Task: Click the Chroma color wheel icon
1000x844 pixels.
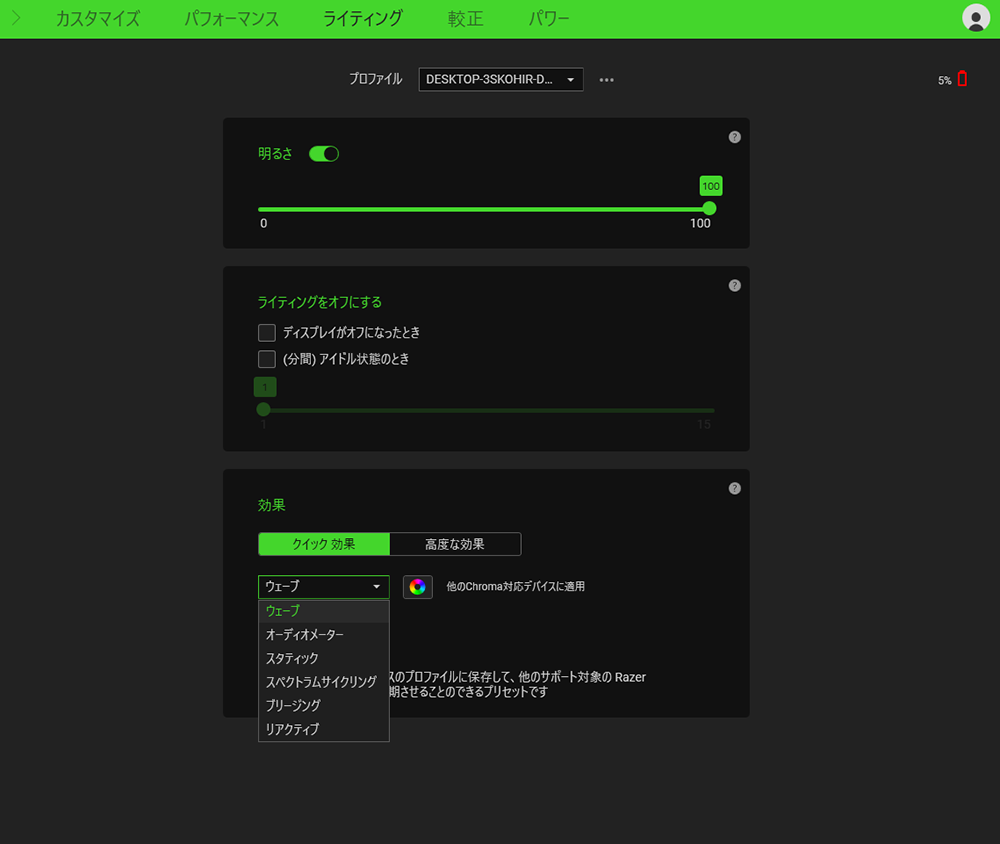Action: [x=418, y=587]
